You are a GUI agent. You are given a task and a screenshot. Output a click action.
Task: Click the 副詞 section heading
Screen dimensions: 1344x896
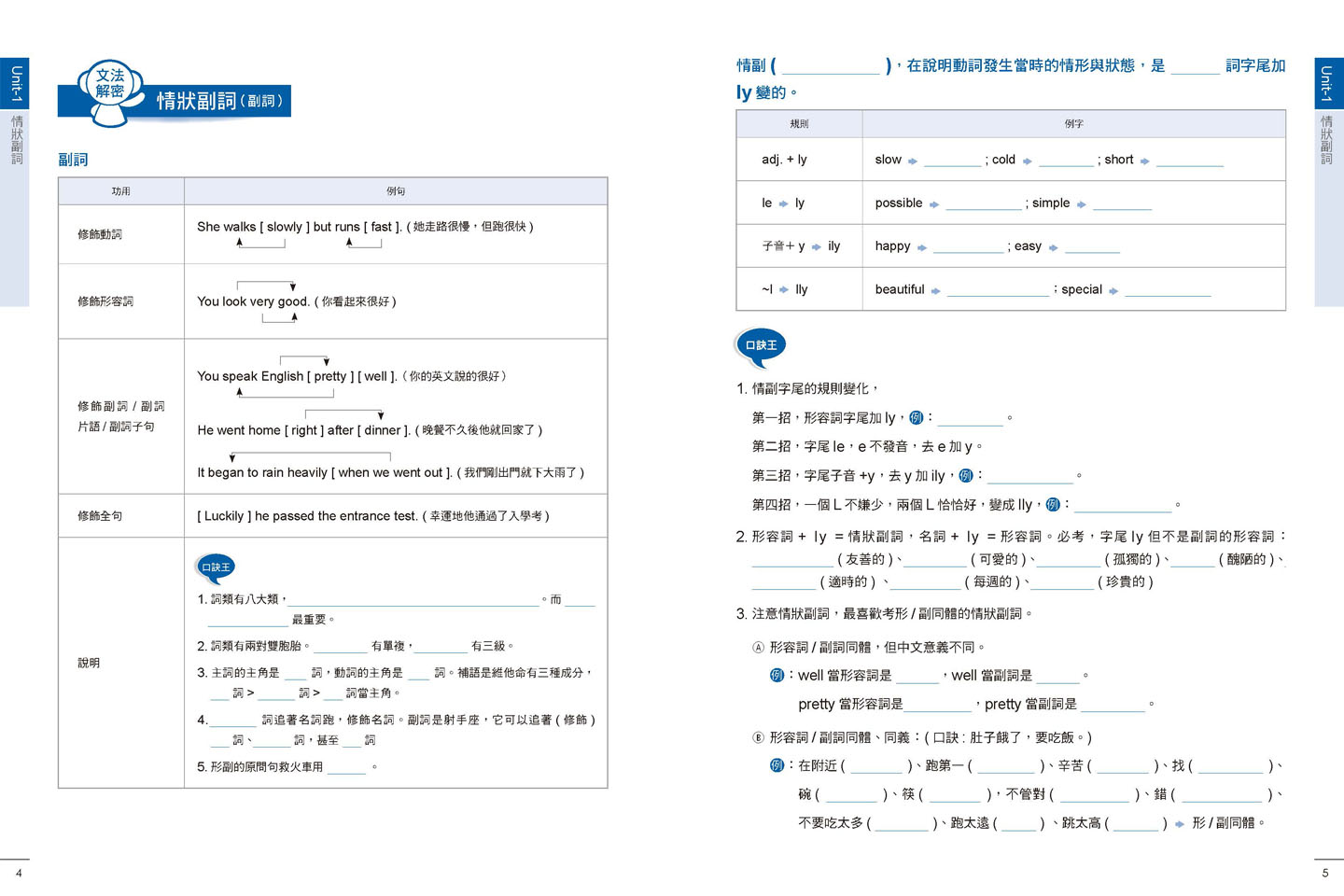tap(73, 160)
